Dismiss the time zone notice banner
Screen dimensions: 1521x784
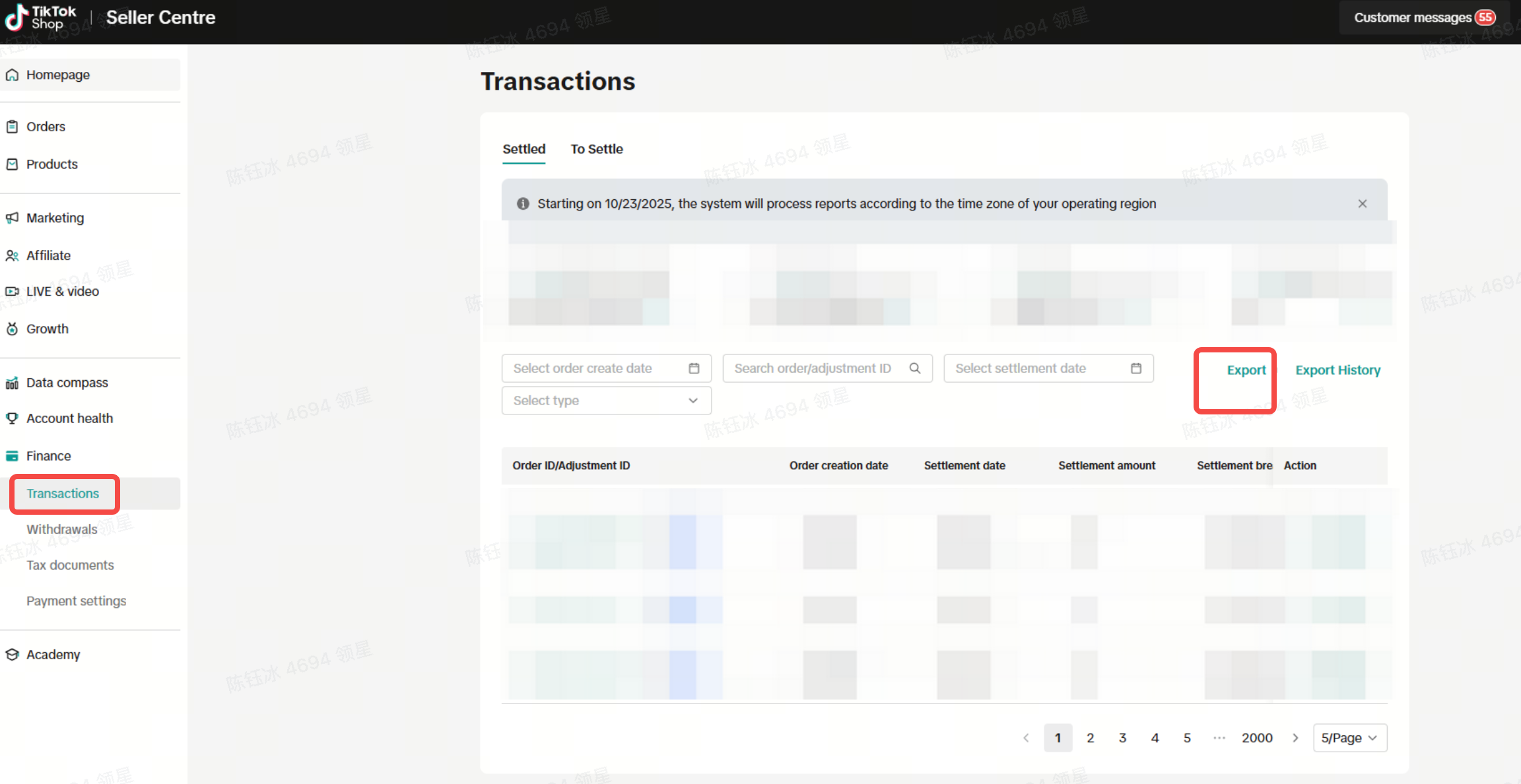[1363, 204]
